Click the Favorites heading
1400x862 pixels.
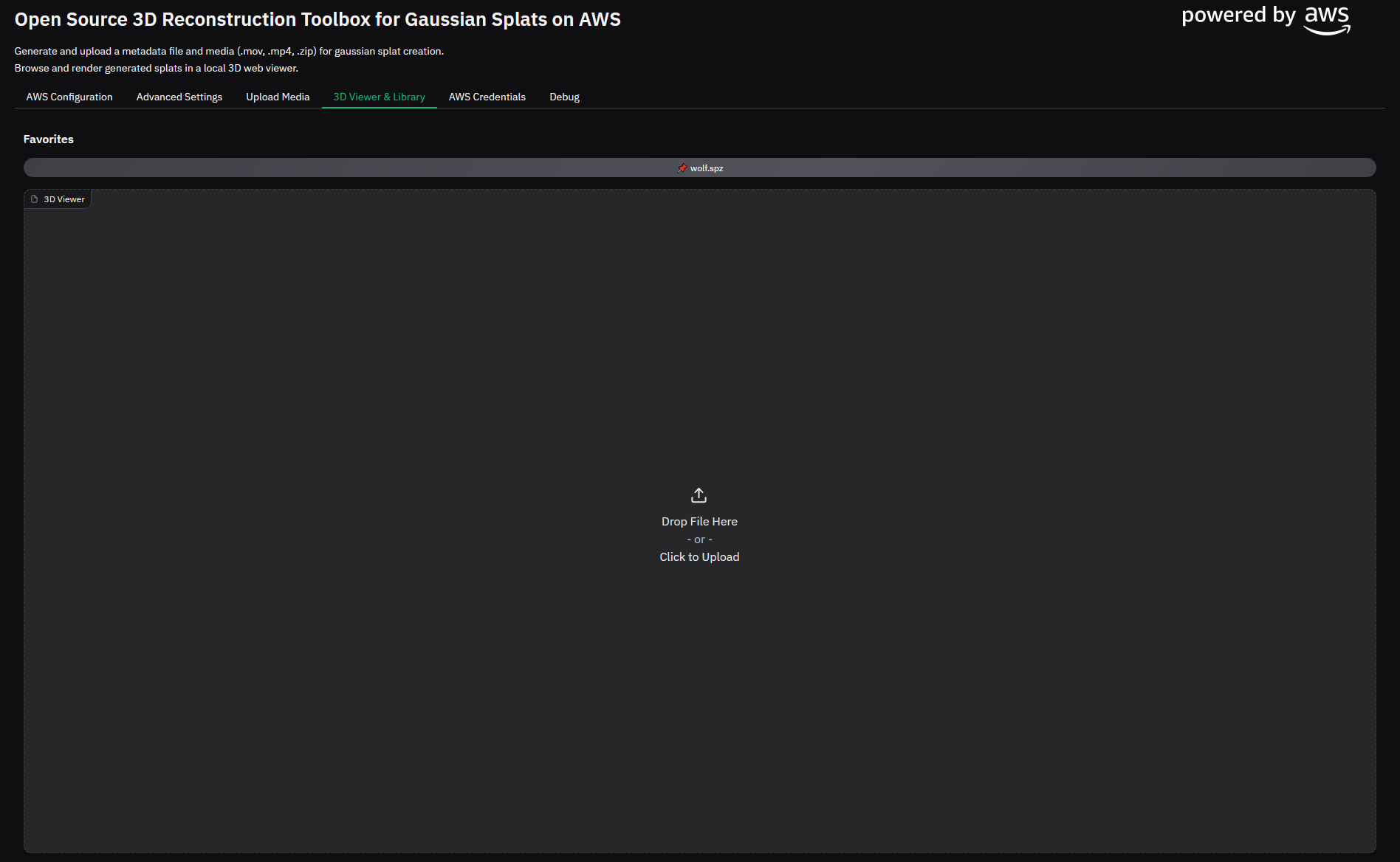pyautogui.click(x=49, y=139)
